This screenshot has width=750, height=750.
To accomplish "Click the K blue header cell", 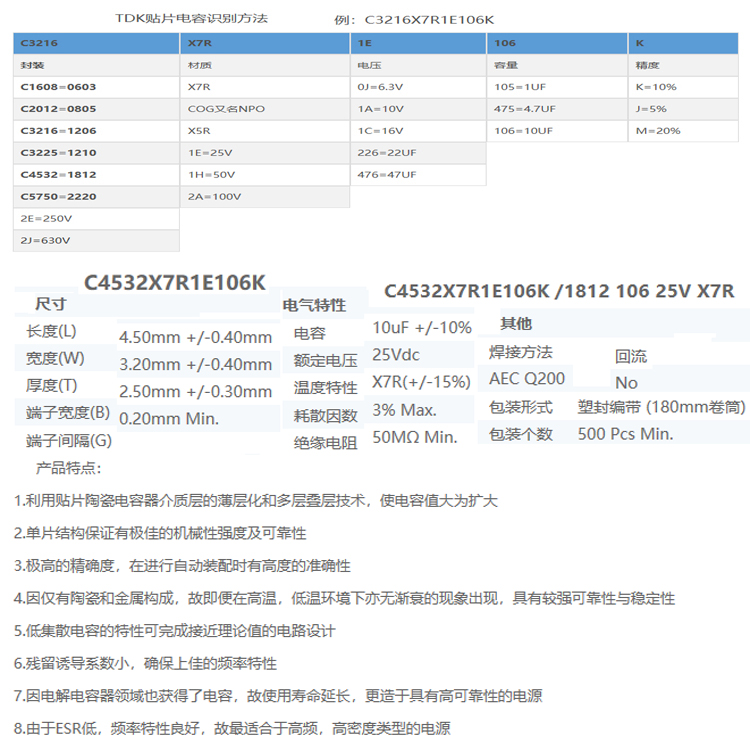I will 684,43.
